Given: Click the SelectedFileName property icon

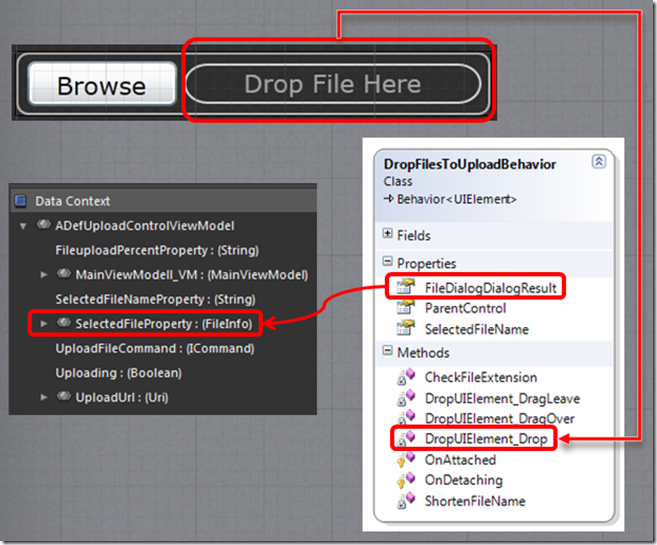Looking at the screenshot, I should 405,328.
